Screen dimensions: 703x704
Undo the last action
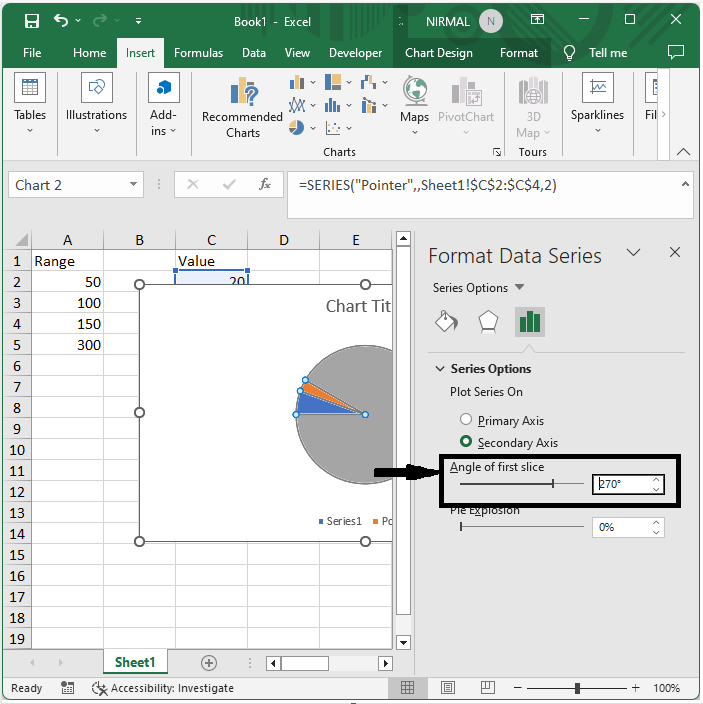tap(61, 20)
